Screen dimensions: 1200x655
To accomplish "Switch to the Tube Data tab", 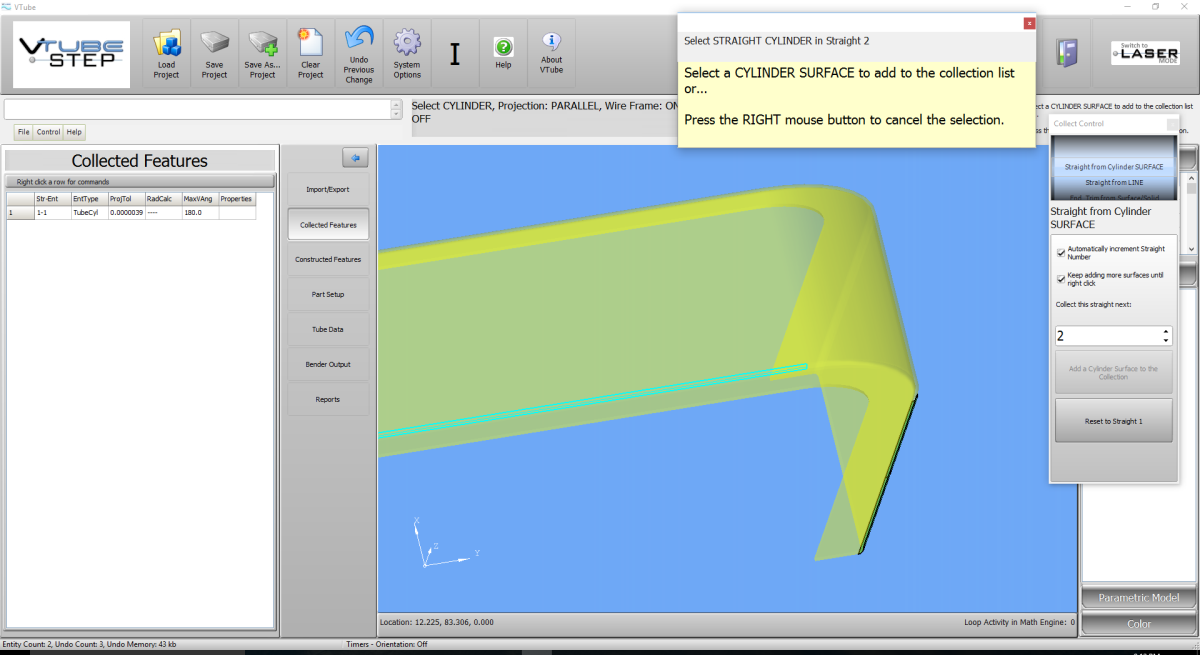I will click(328, 329).
